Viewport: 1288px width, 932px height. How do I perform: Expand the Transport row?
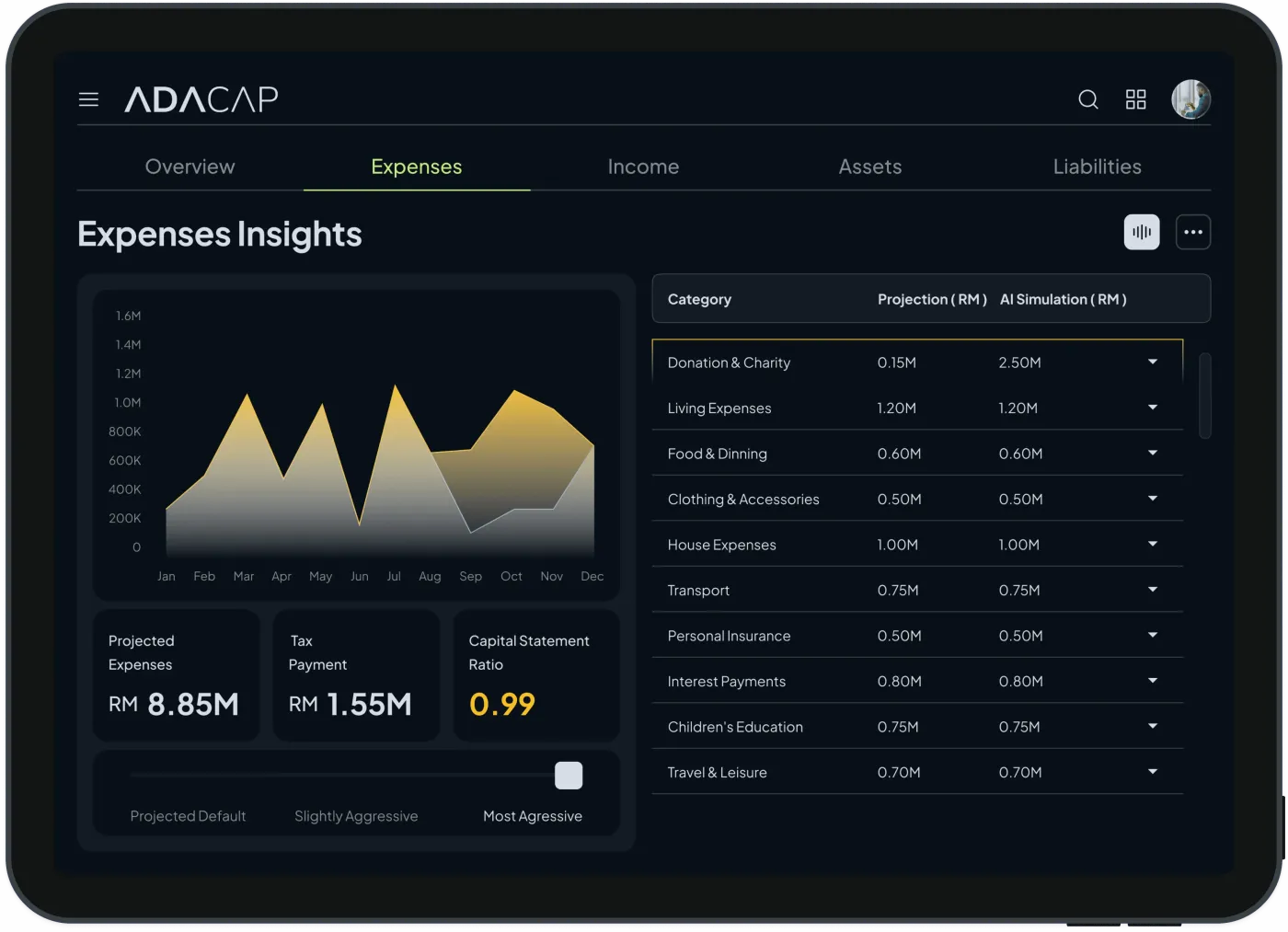click(1153, 589)
